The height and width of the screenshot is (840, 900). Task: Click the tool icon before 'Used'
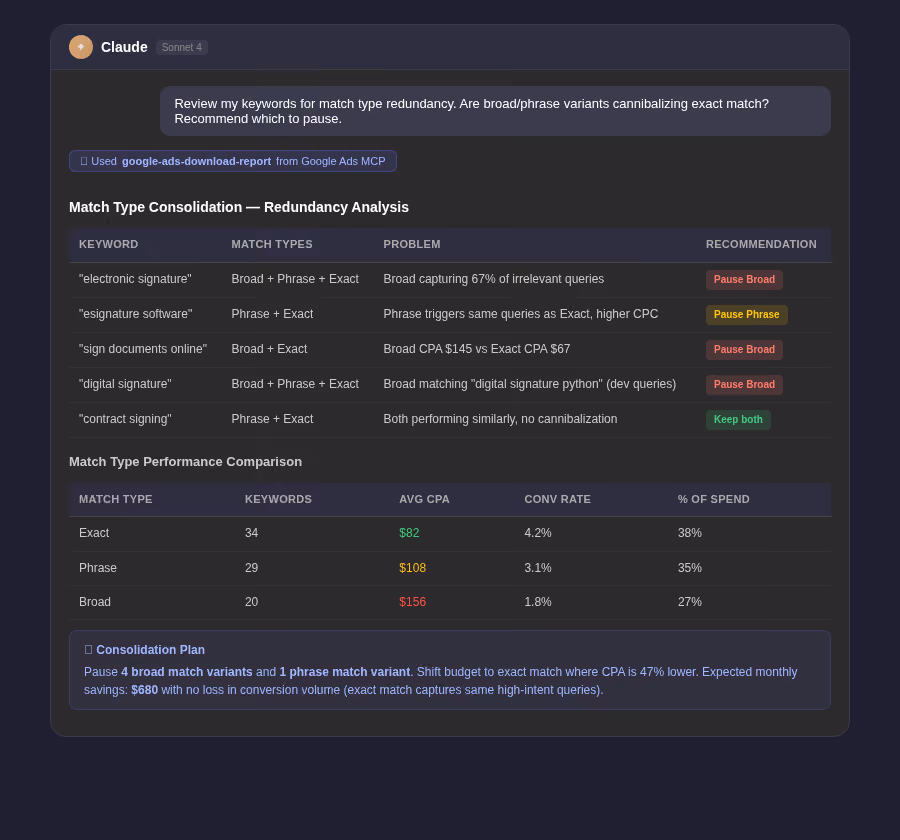(x=84, y=161)
